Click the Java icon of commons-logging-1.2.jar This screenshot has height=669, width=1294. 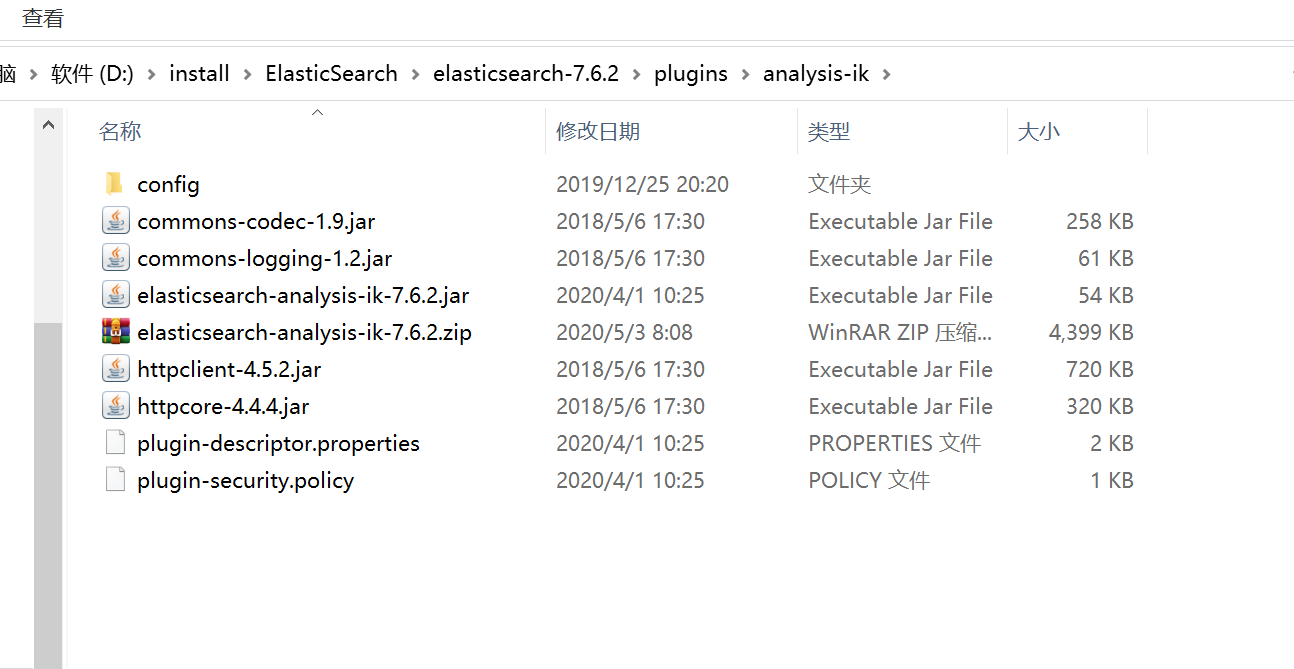click(x=115, y=257)
